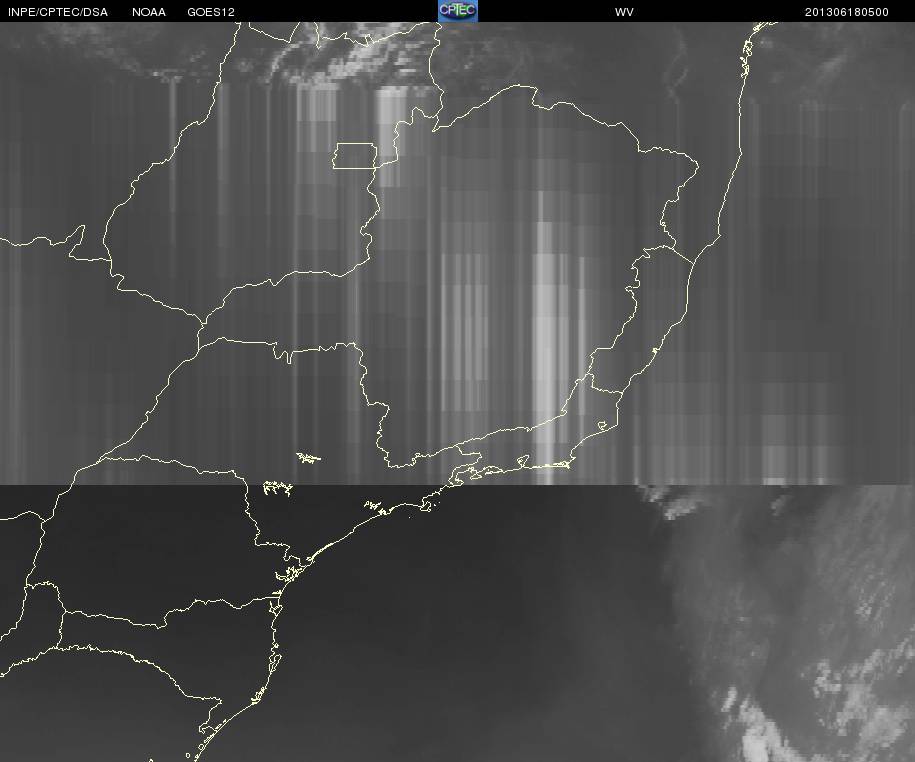Image resolution: width=915 pixels, height=762 pixels.
Task: Click the NOAA label in header
Action: (149, 12)
